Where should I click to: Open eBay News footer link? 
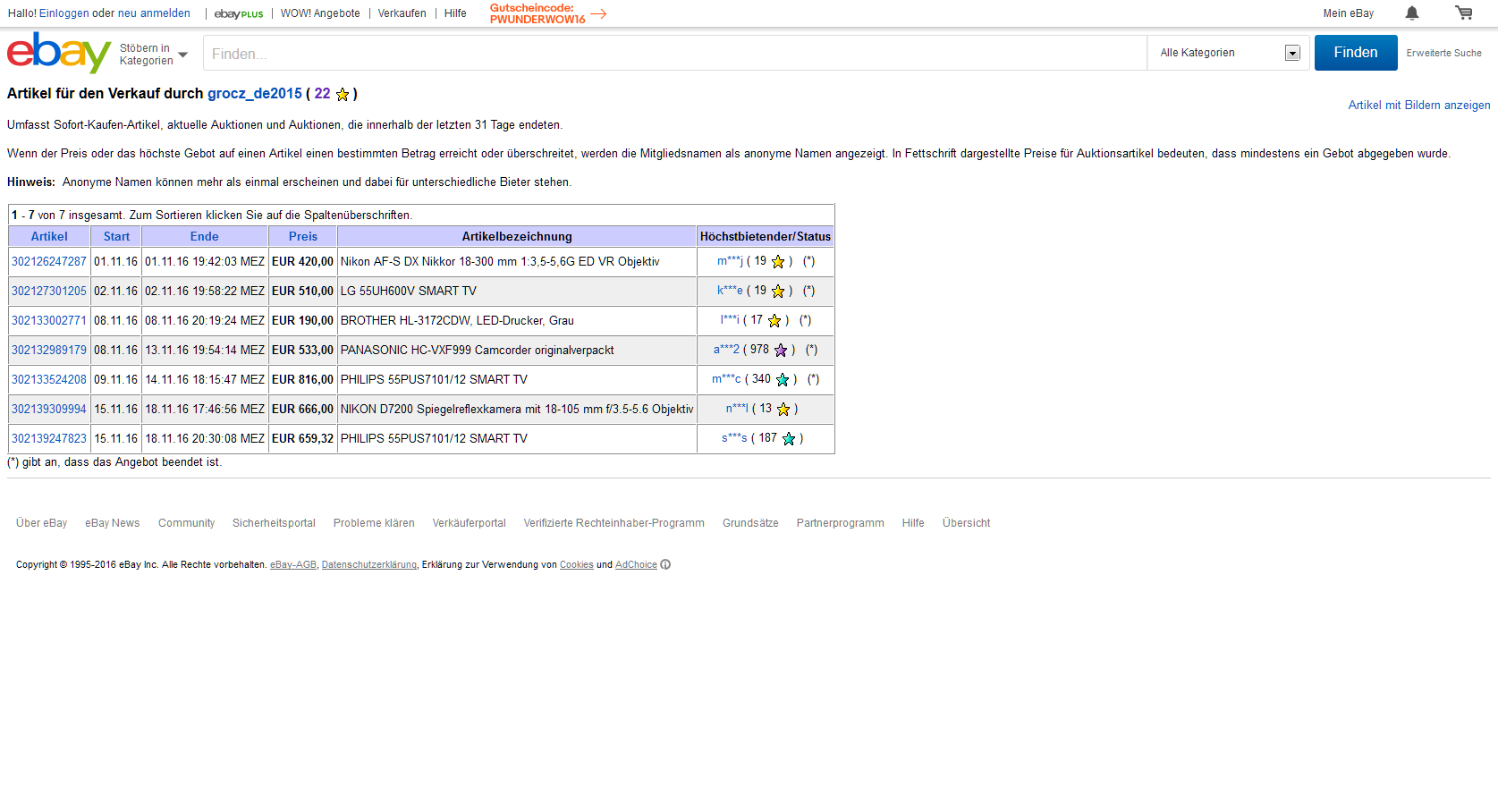[113, 523]
